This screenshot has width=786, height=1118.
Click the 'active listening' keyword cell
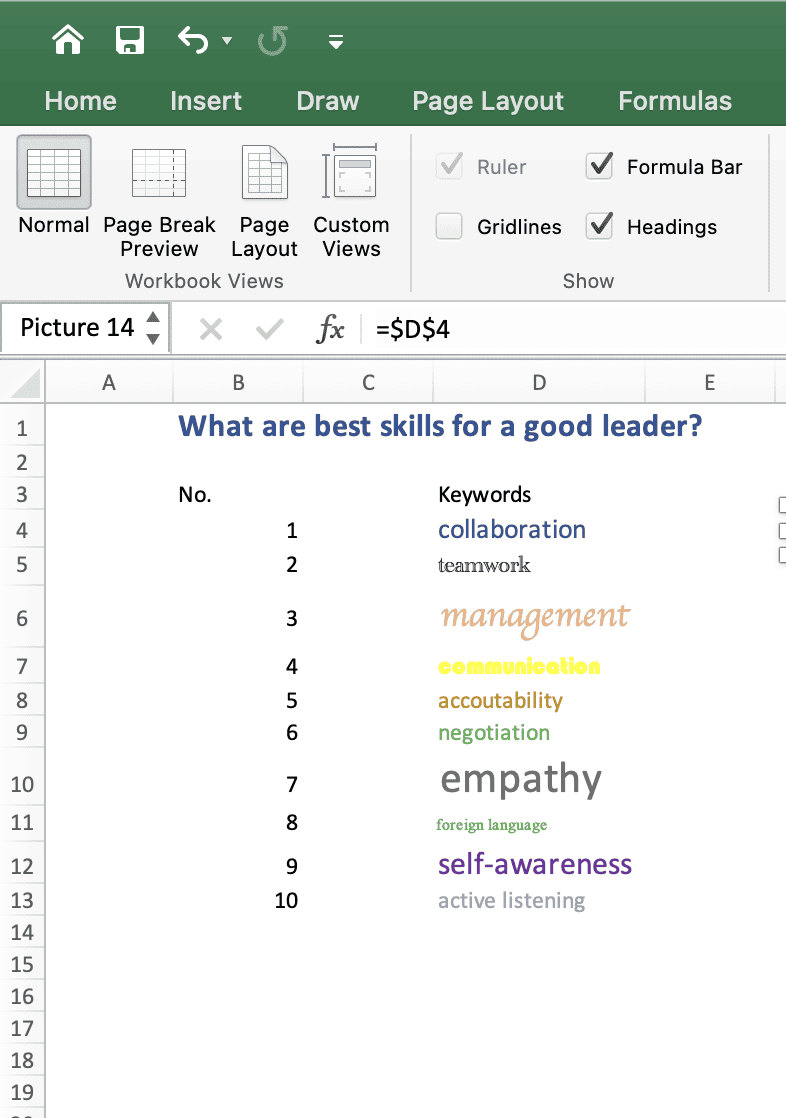coord(511,901)
